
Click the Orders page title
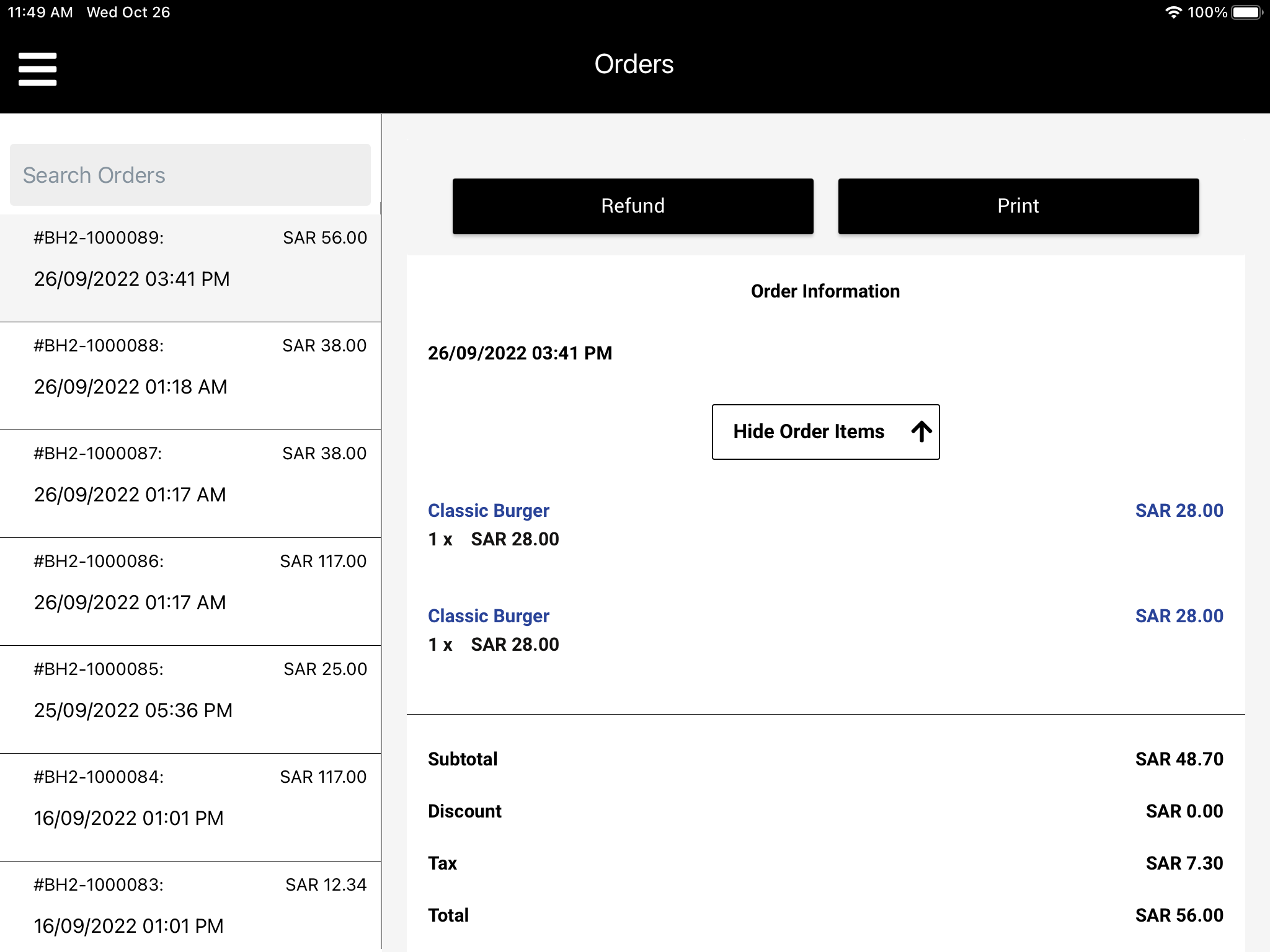[x=634, y=64]
